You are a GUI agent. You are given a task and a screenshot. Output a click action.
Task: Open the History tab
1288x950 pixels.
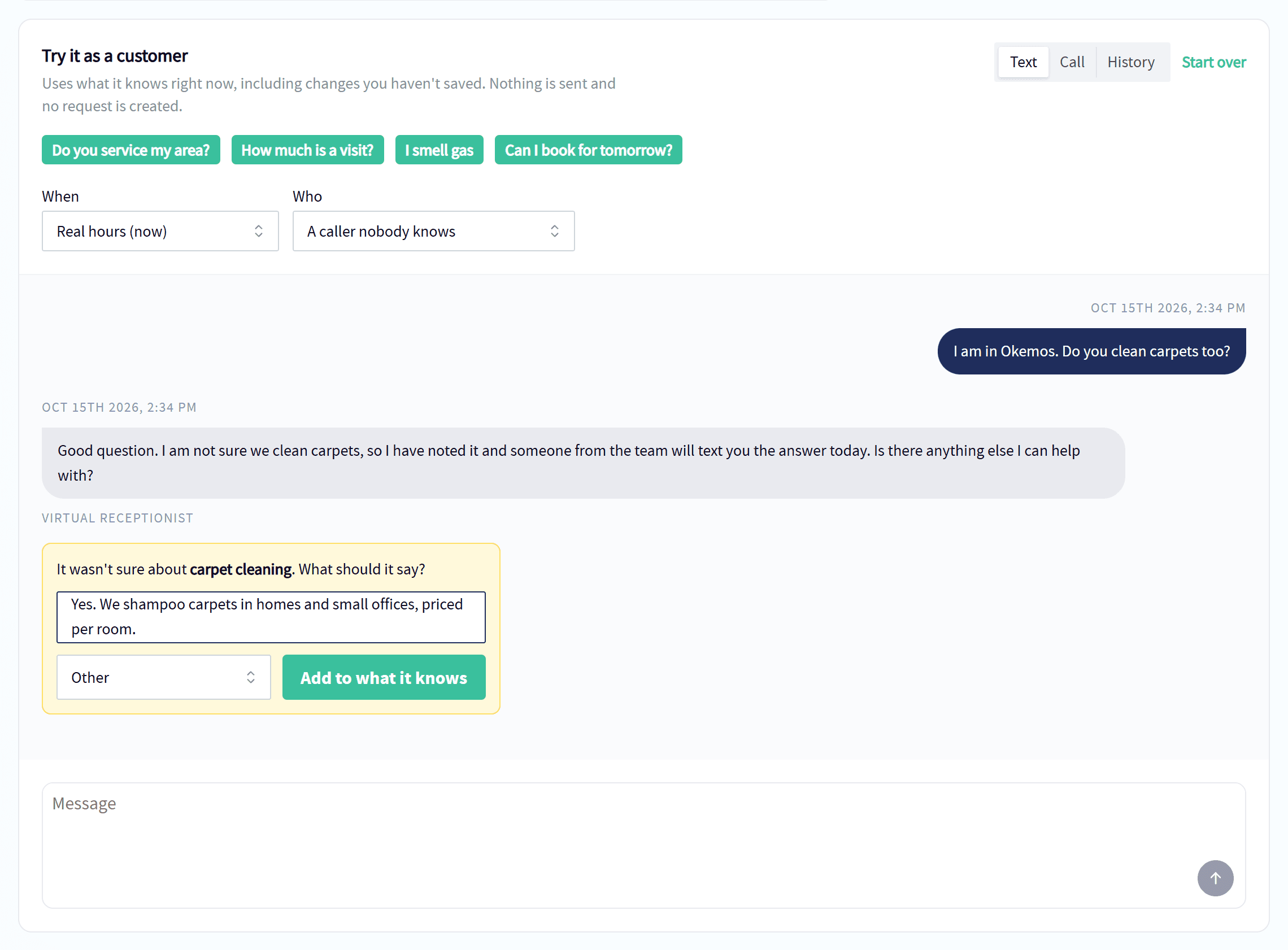click(1130, 62)
